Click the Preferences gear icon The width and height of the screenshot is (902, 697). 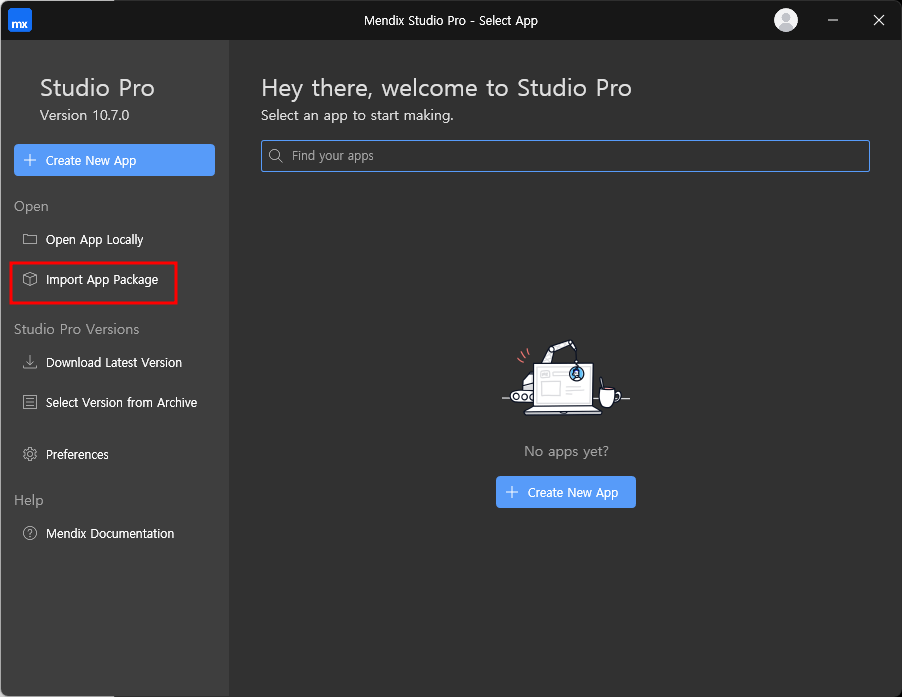[30, 454]
